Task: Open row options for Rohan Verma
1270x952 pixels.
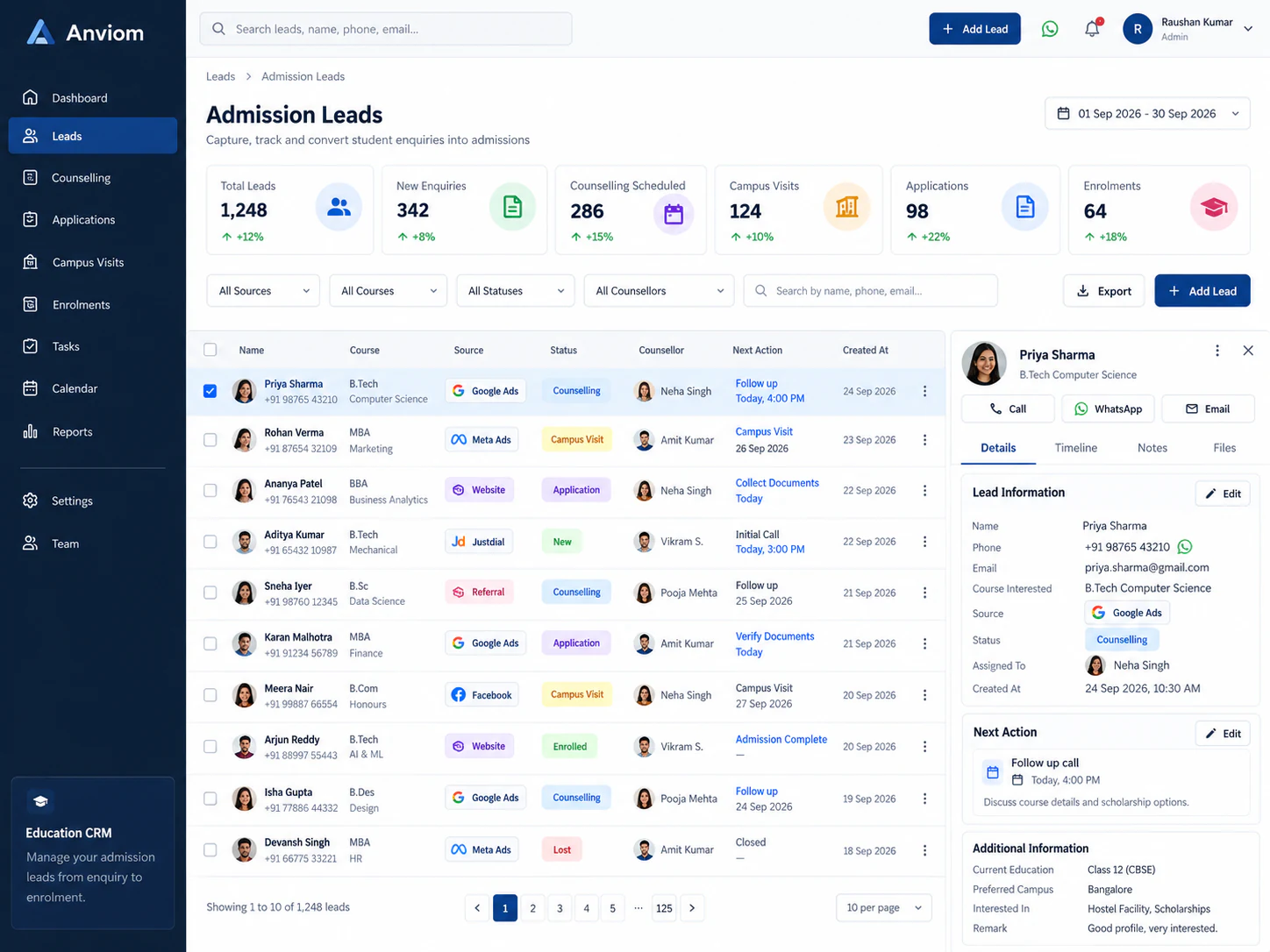Action: click(924, 440)
